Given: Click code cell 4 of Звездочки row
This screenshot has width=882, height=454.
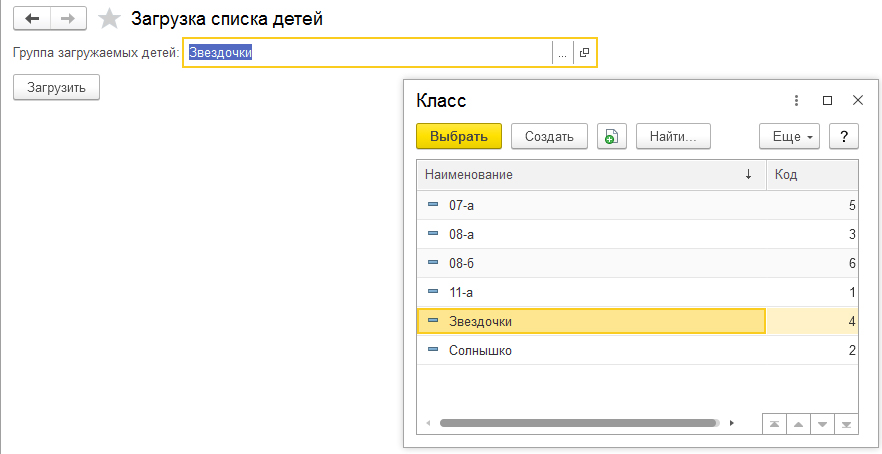Looking at the screenshot, I should [812, 321].
